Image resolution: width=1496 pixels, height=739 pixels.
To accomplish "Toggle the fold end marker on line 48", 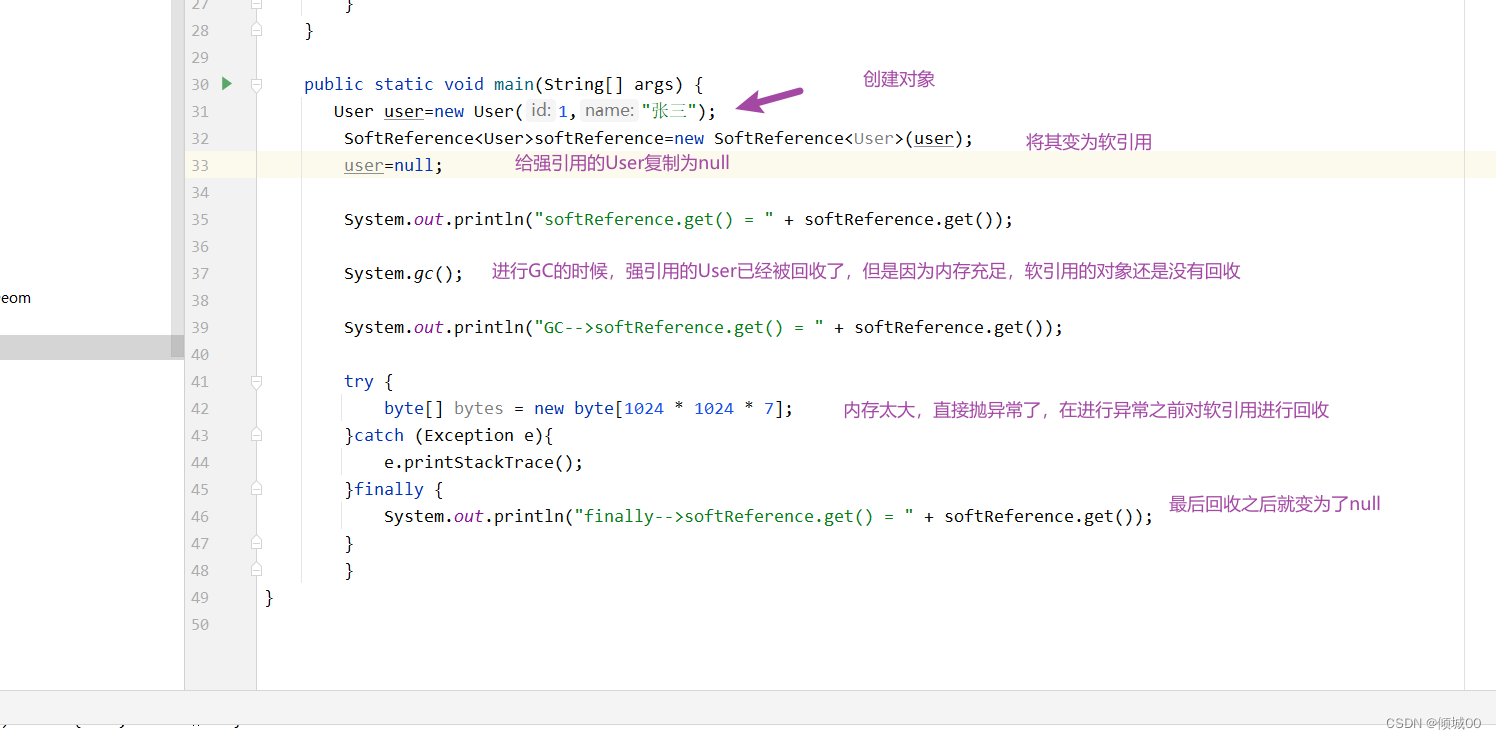I will [x=257, y=571].
